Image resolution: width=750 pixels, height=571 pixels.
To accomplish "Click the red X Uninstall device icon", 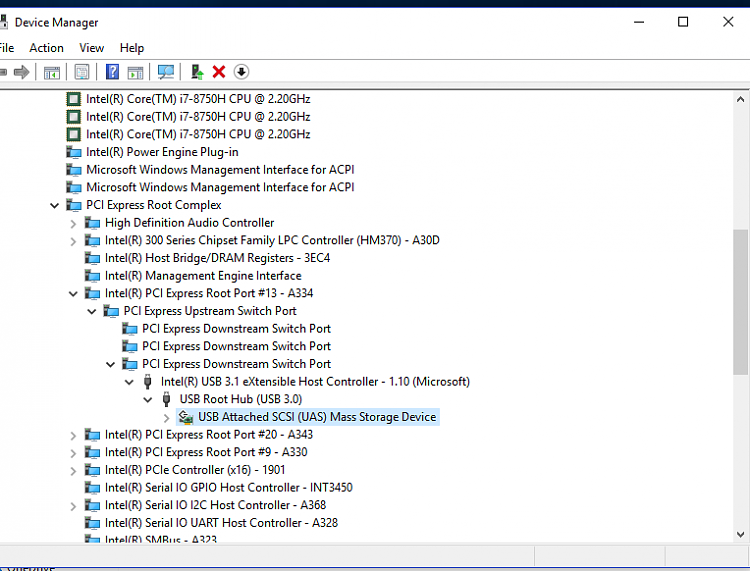I will [x=219, y=72].
